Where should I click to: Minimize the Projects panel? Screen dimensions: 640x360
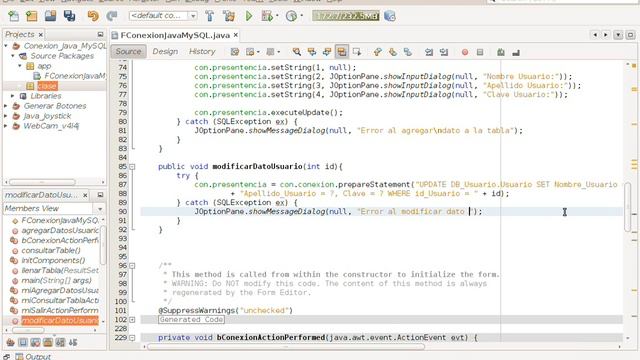tap(100, 35)
